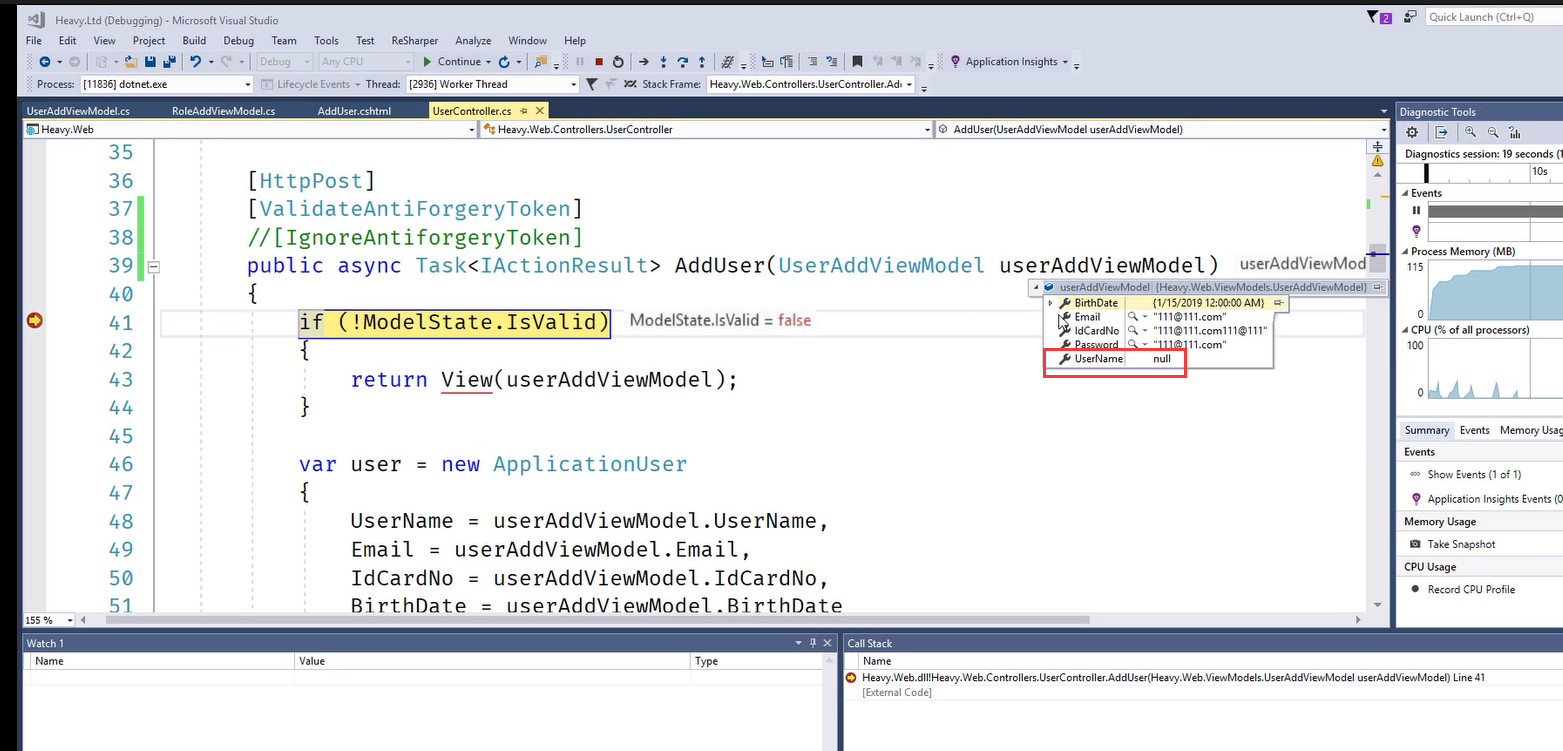
Task: Restart the debugging session
Action: coord(618,62)
